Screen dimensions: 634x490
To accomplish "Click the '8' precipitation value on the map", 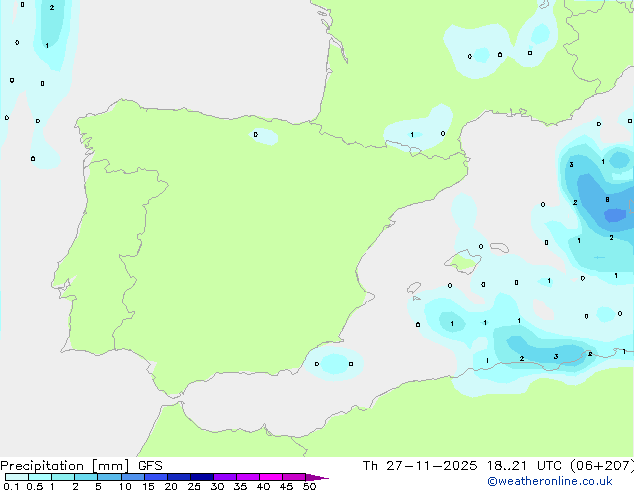I will [x=607, y=200].
